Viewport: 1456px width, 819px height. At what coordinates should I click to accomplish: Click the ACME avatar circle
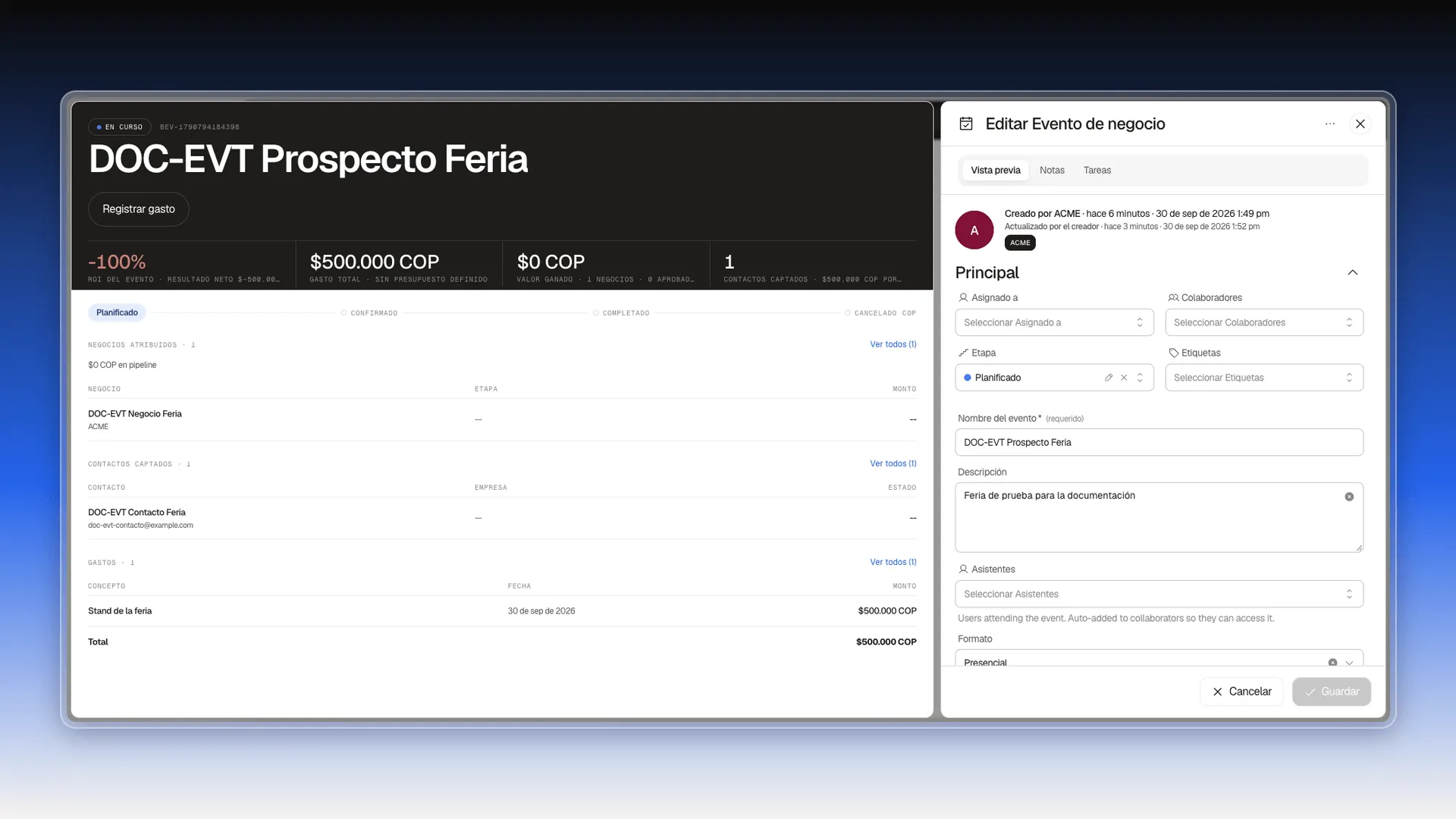pyautogui.click(x=974, y=231)
